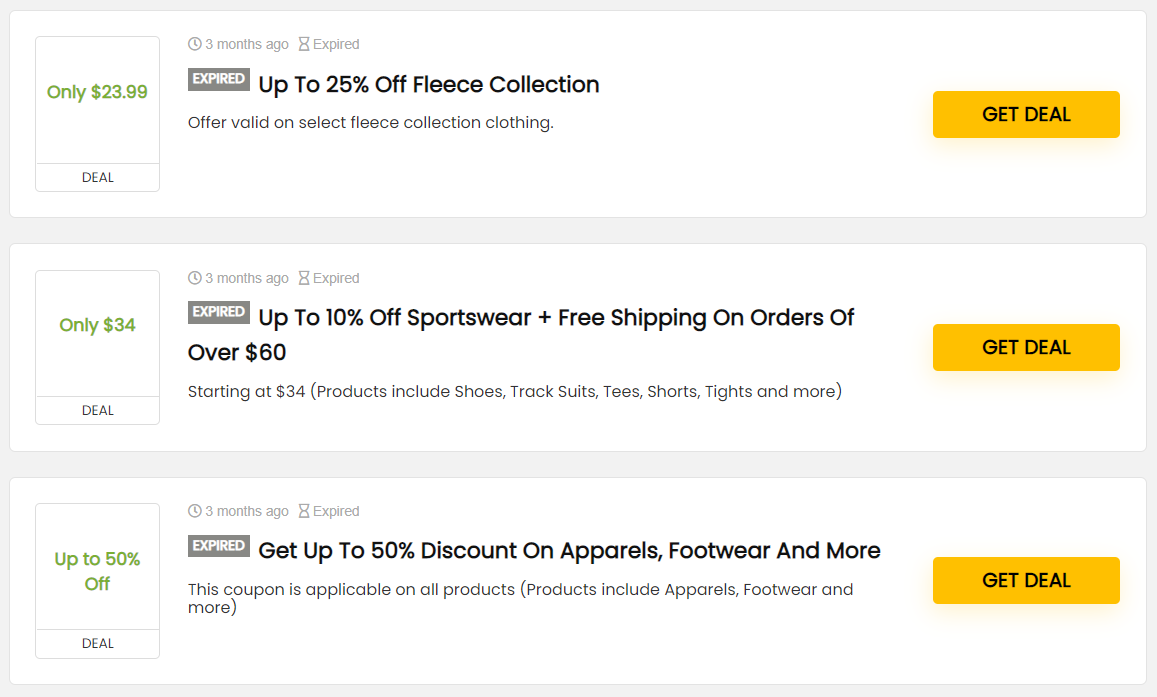Open the Get Up To 50% Discount title

[x=569, y=551]
